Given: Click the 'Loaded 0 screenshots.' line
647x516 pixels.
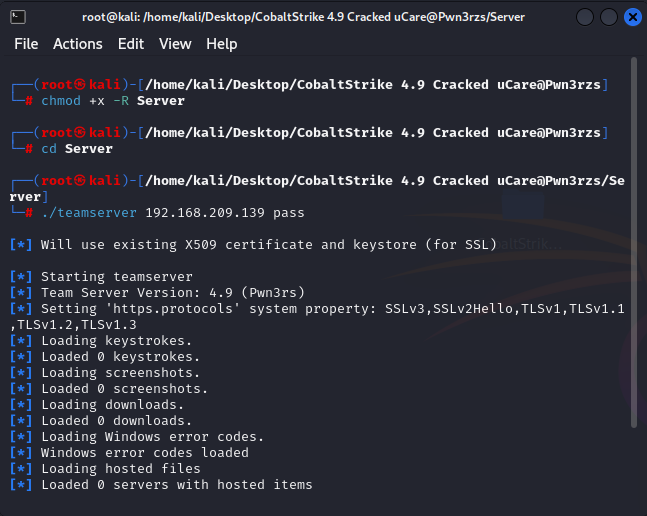Looking at the screenshot, I should (x=124, y=389).
